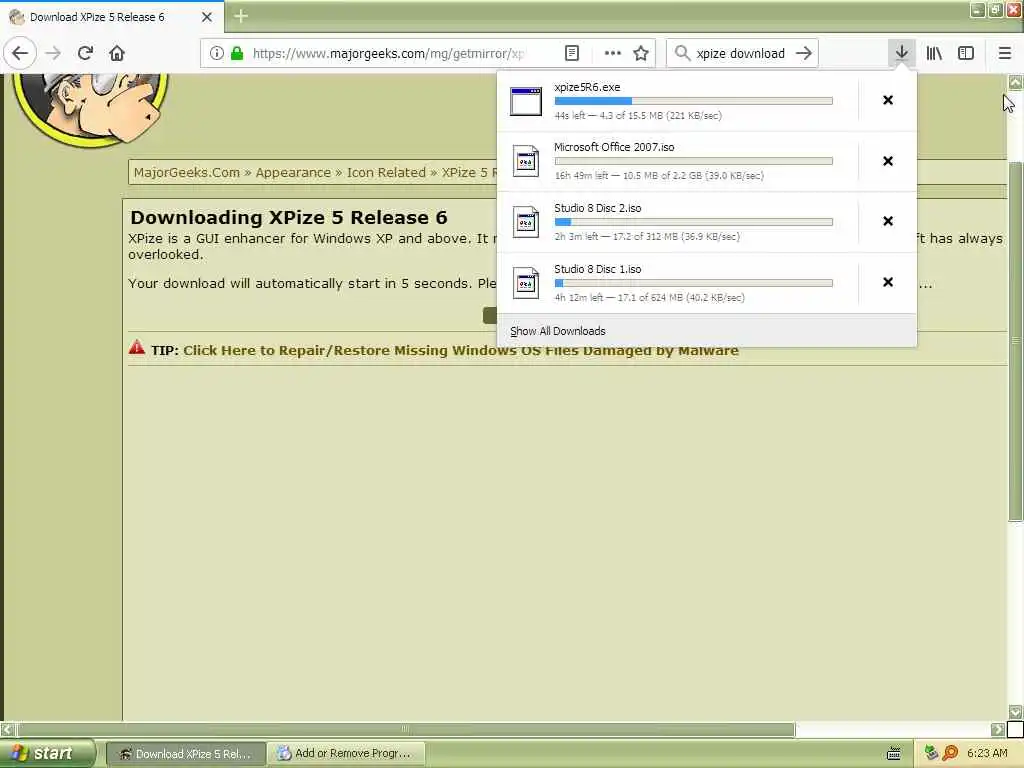Click Studio 8 Disc 1.iso progress bar
Viewport: 1024px width, 768px height.
pyautogui.click(x=694, y=283)
